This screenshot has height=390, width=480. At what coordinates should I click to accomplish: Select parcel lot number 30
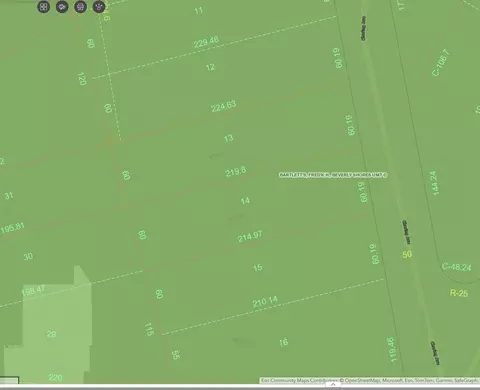point(28,257)
